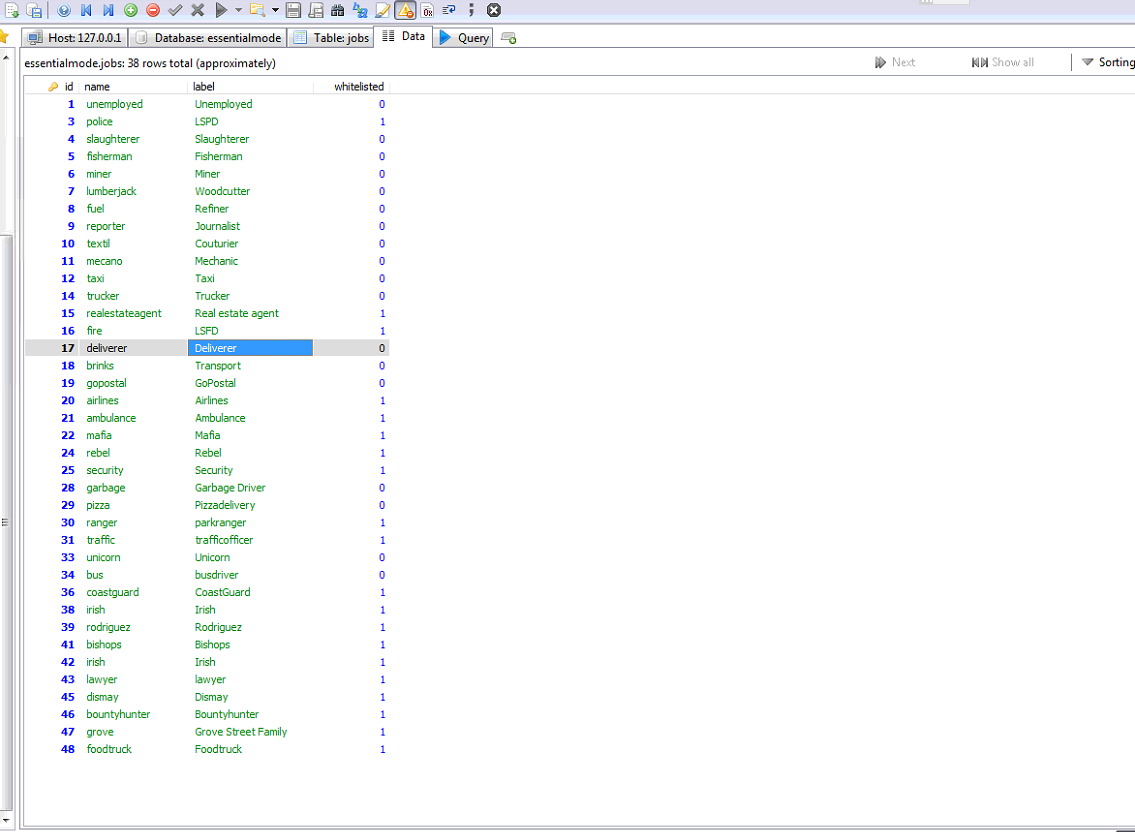
Task: Select the 'Bishops' label cell
Action: tap(250, 644)
